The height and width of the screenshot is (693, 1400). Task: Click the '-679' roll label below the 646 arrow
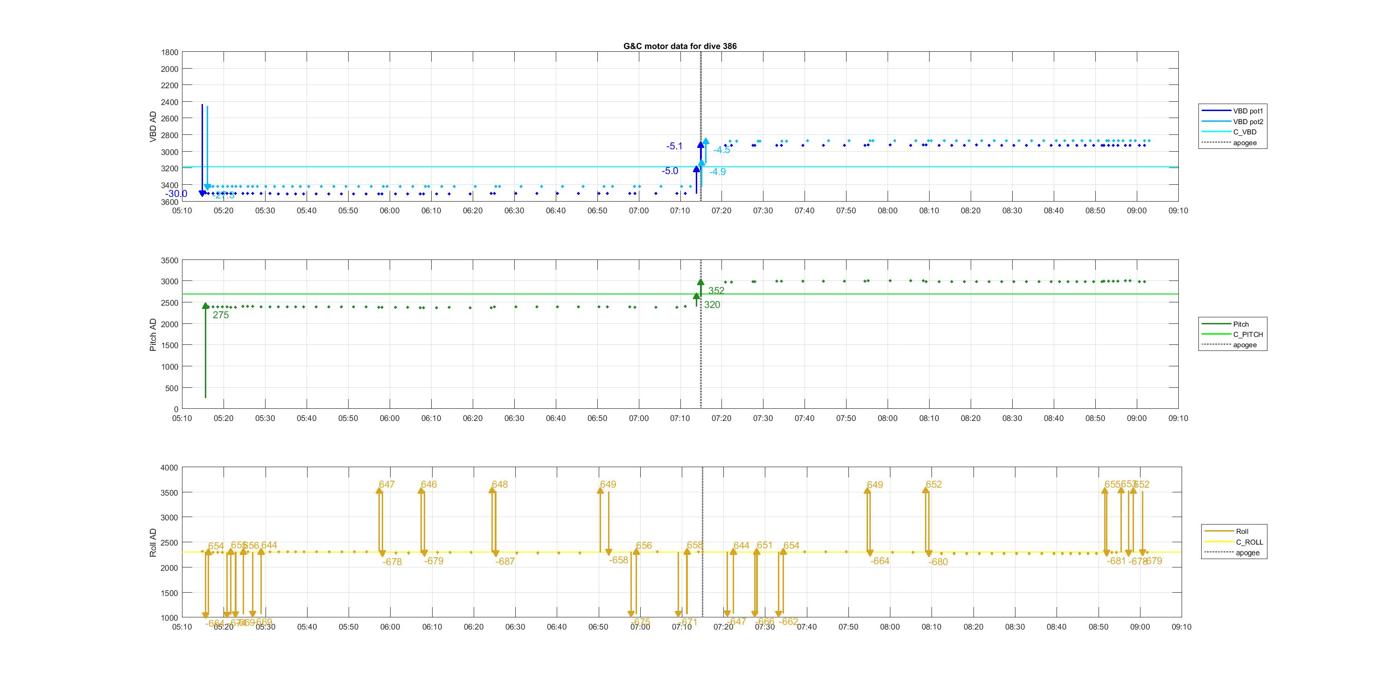[433, 562]
